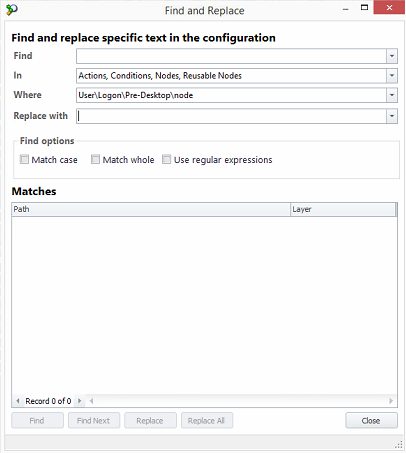406x453 pixels.
Task: Click the Close button
Action: click(x=371, y=420)
